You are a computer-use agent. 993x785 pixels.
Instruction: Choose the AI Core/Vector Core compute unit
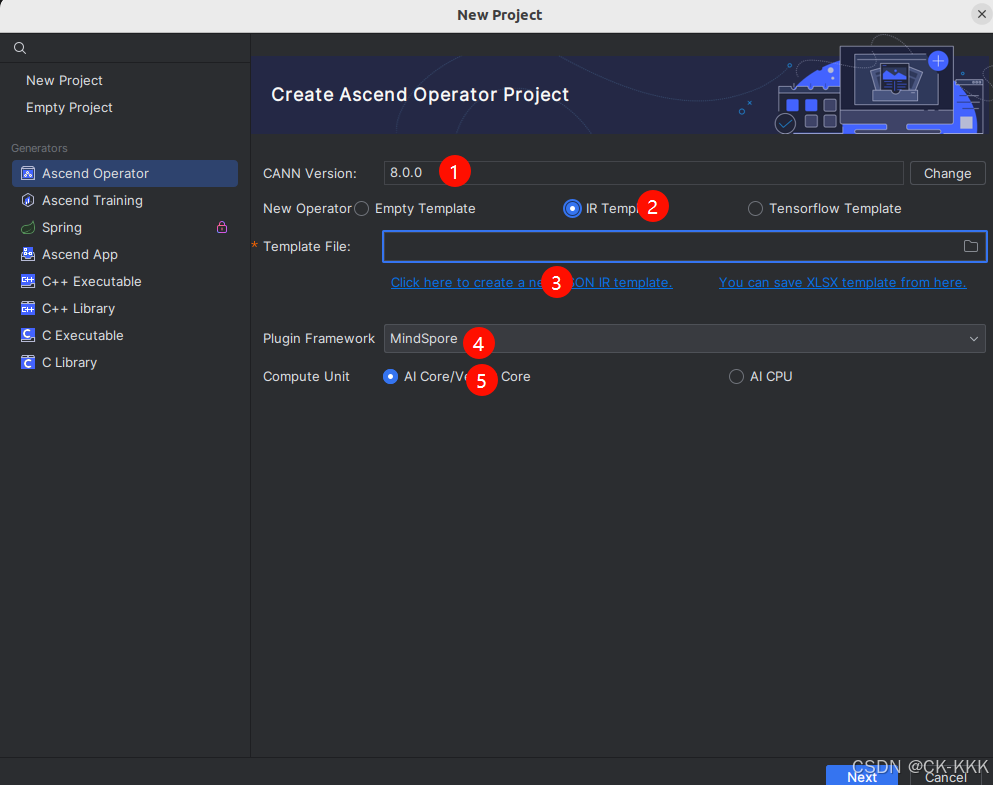click(391, 377)
